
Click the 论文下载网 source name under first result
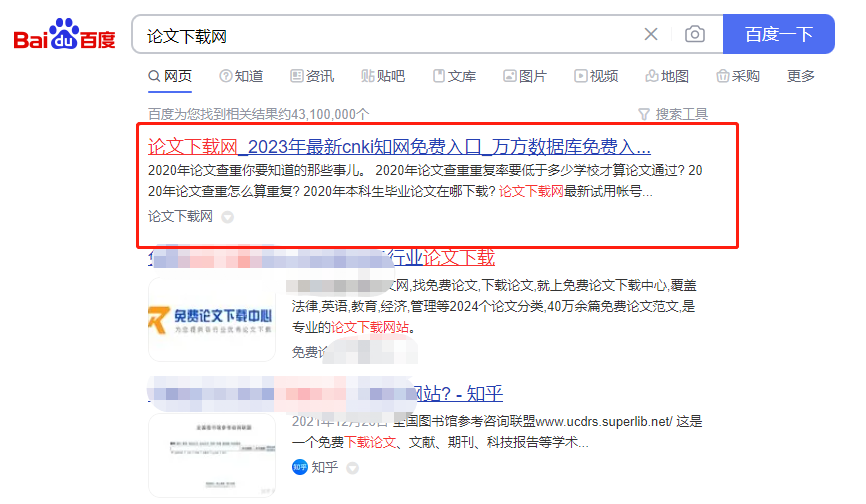point(180,216)
